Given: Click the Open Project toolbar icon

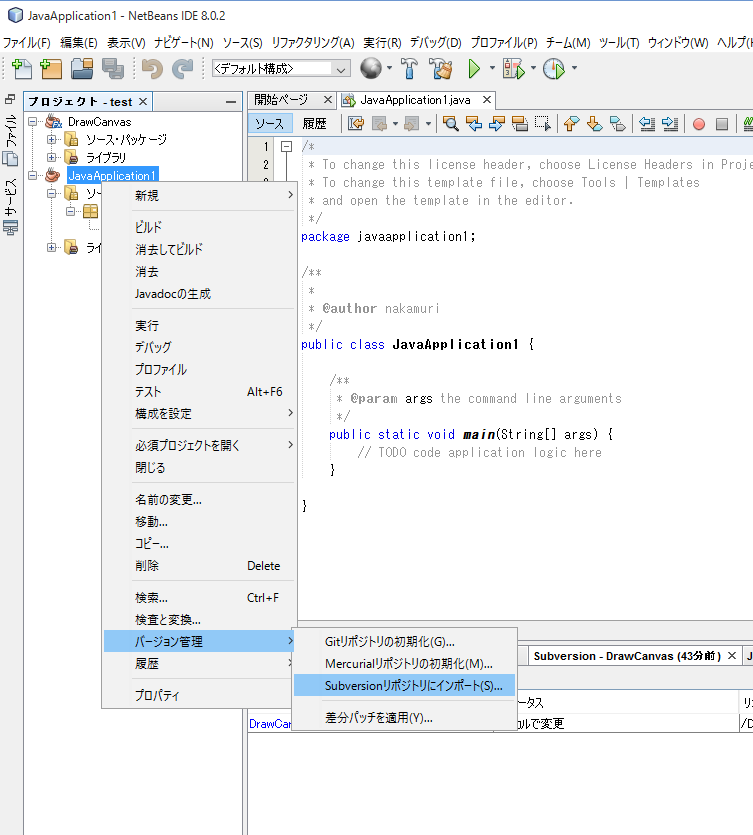Looking at the screenshot, I should pos(82,69).
